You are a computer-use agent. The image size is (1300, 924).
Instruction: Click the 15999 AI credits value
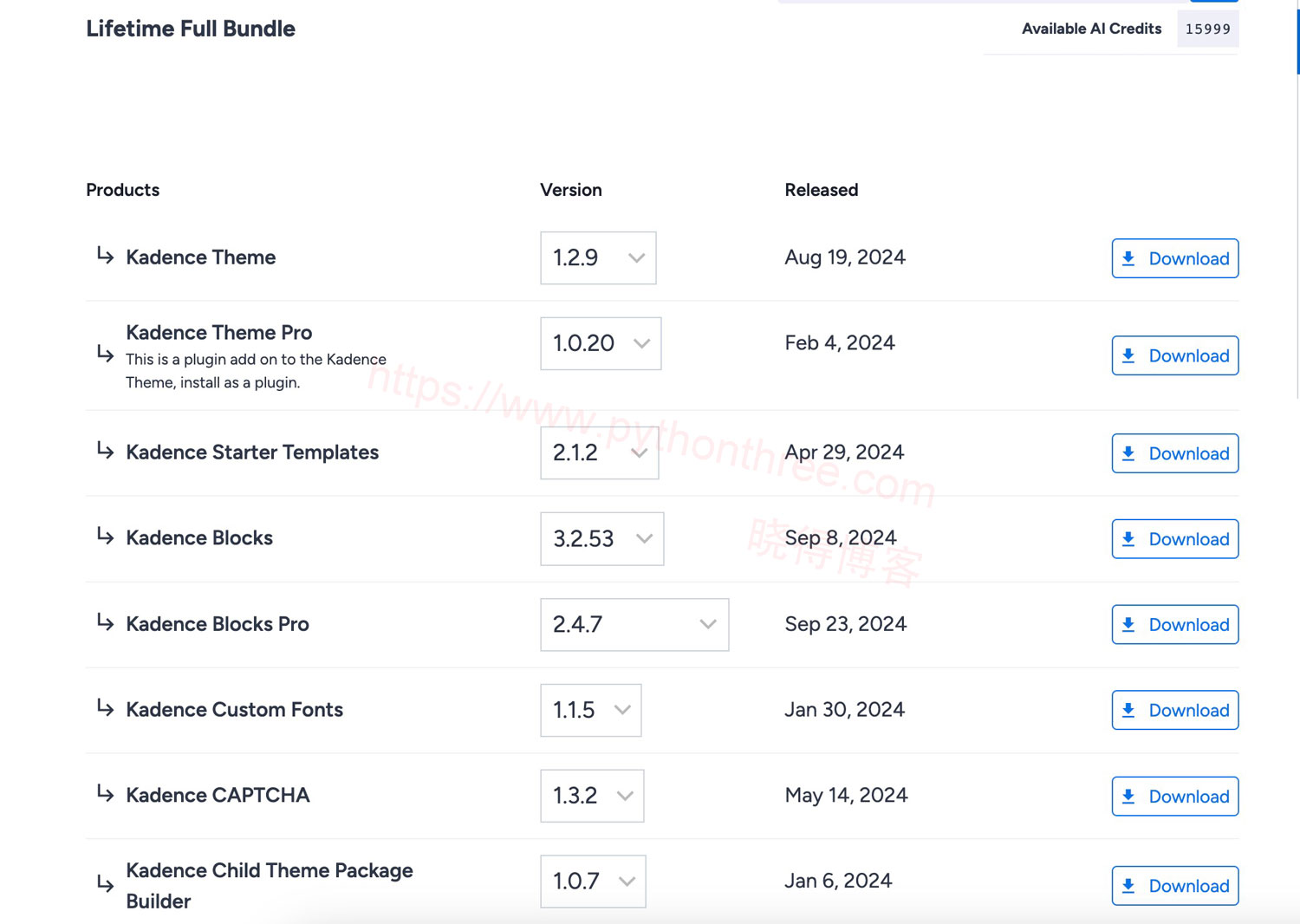click(1207, 29)
